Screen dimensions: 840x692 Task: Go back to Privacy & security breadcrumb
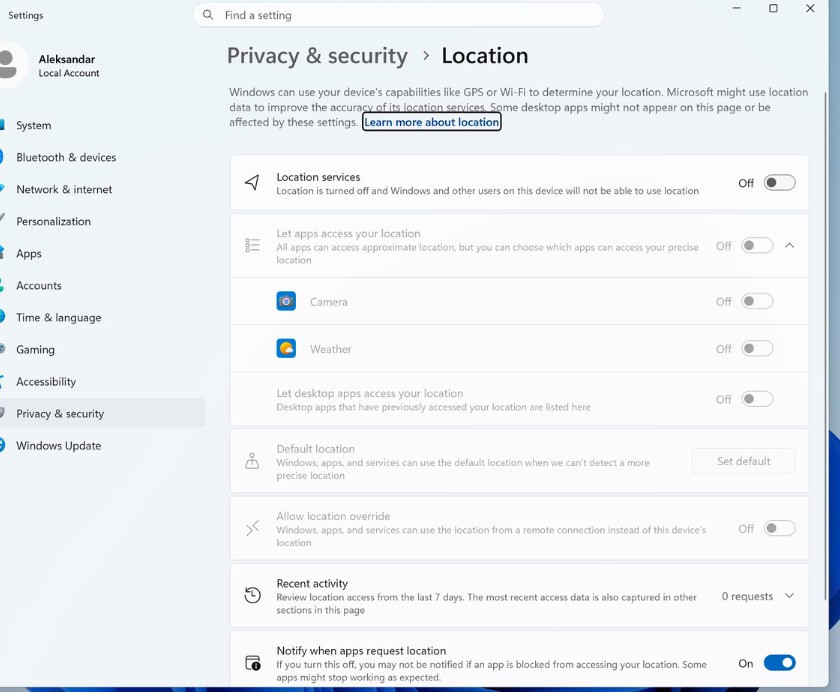[317, 56]
